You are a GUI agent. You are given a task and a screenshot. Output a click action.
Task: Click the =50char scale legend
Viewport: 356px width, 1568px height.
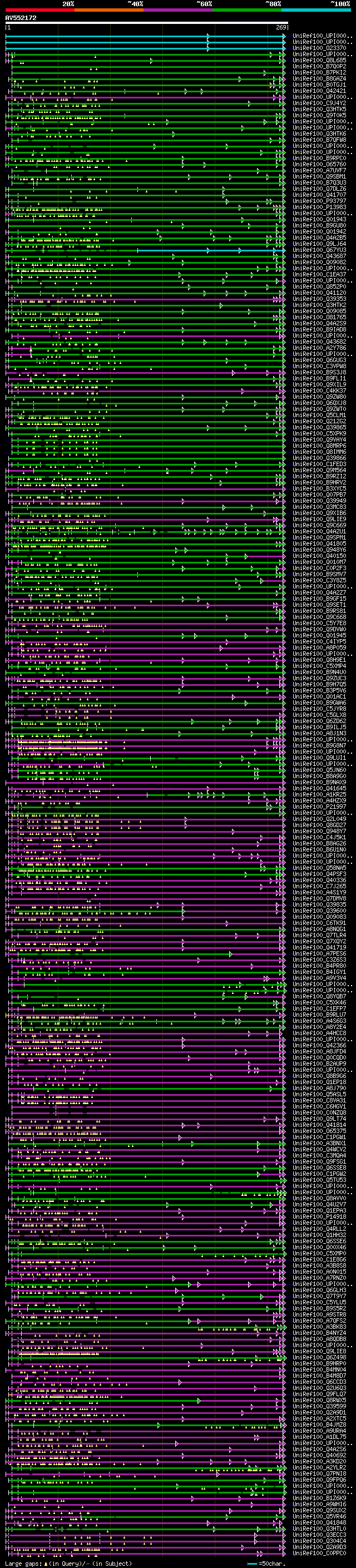coord(265,1563)
